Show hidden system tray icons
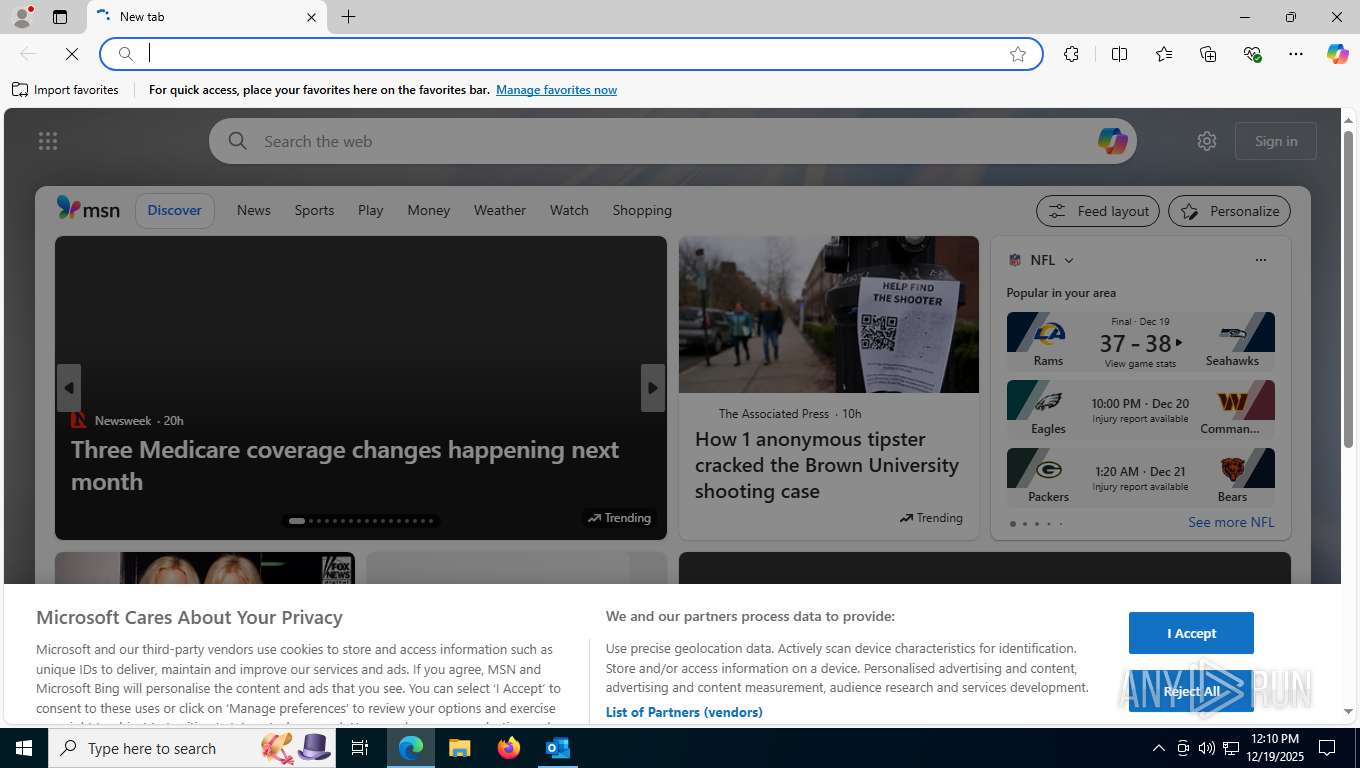The height and width of the screenshot is (768, 1360). [x=1159, y=748]
